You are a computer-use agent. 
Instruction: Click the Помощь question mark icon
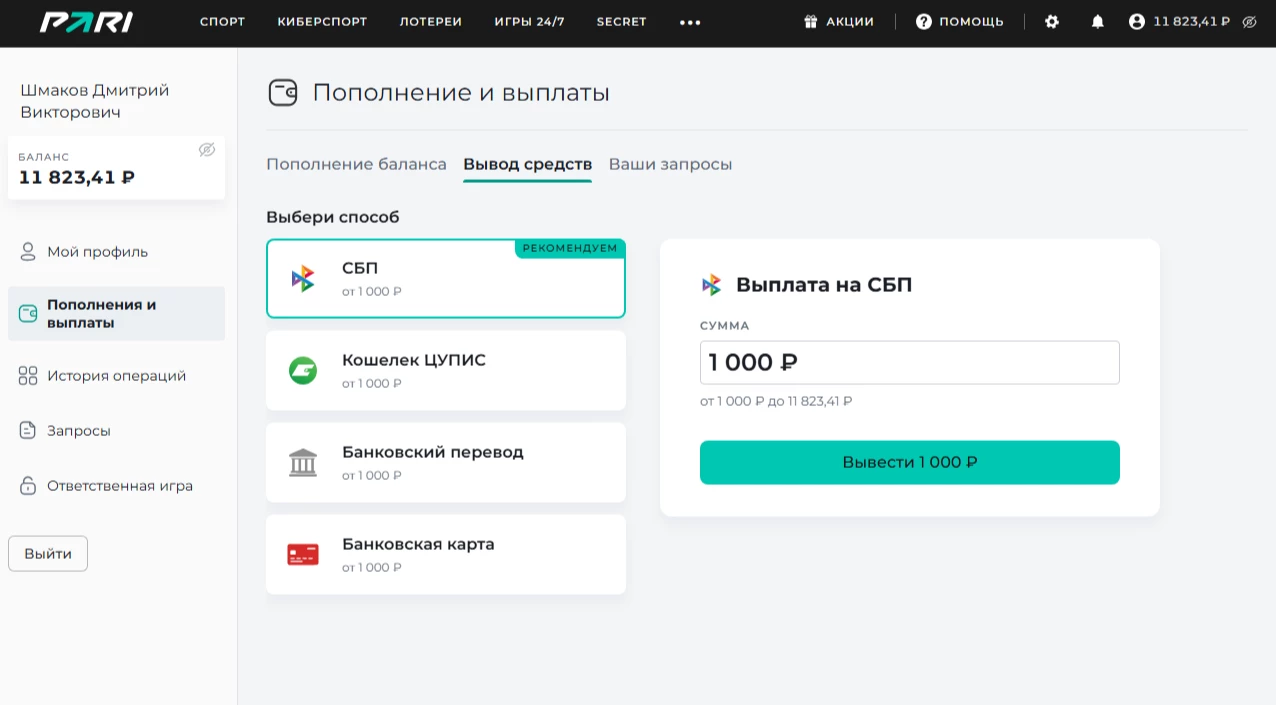point(924,22)
